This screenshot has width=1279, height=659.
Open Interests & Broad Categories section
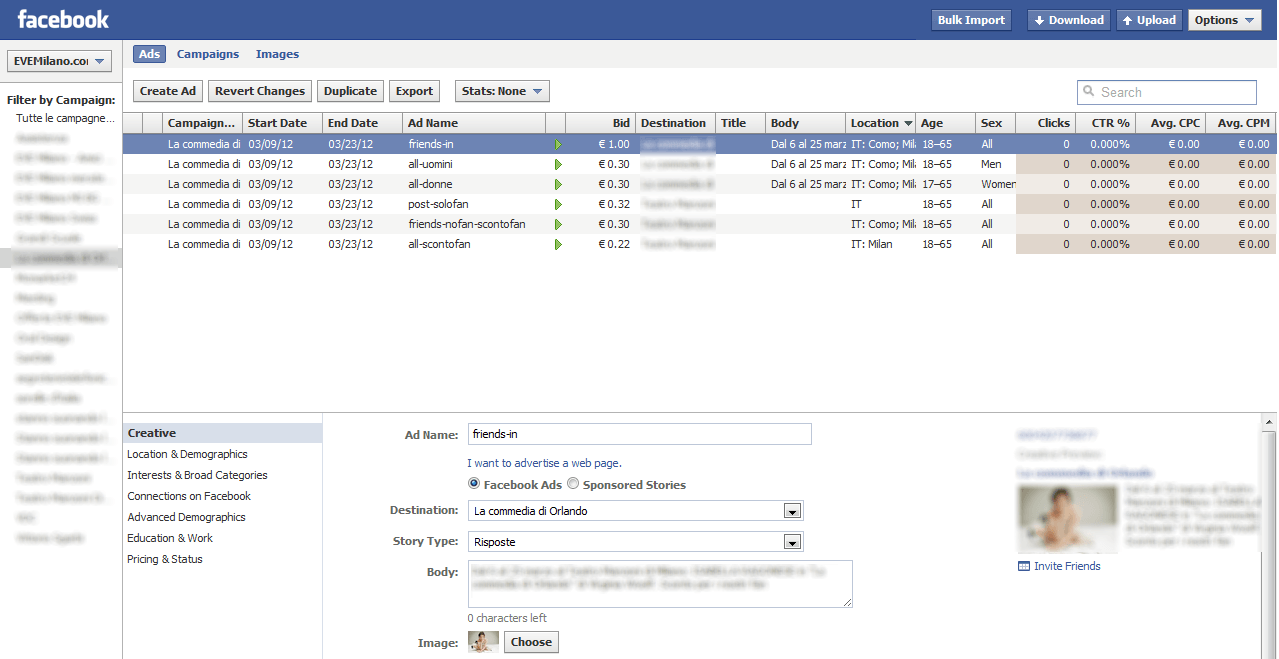[x=197, y=475]
